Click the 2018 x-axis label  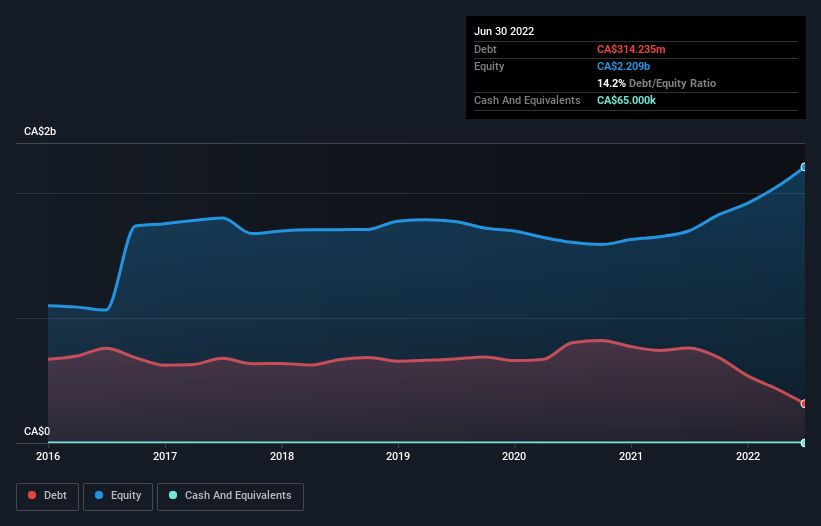(x=282, y=456)
